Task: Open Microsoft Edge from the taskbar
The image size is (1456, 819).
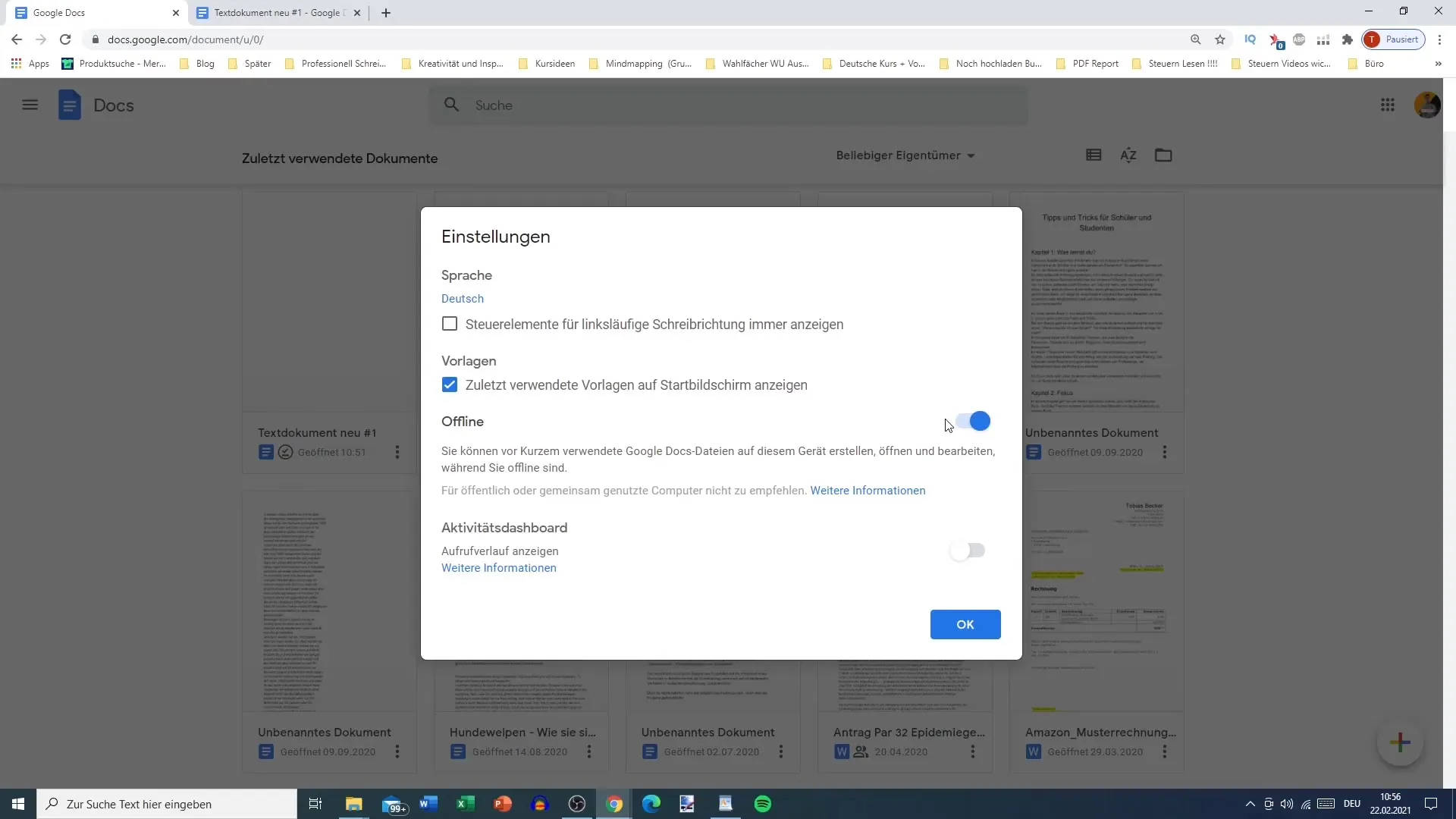Action: tap(651, 804)
